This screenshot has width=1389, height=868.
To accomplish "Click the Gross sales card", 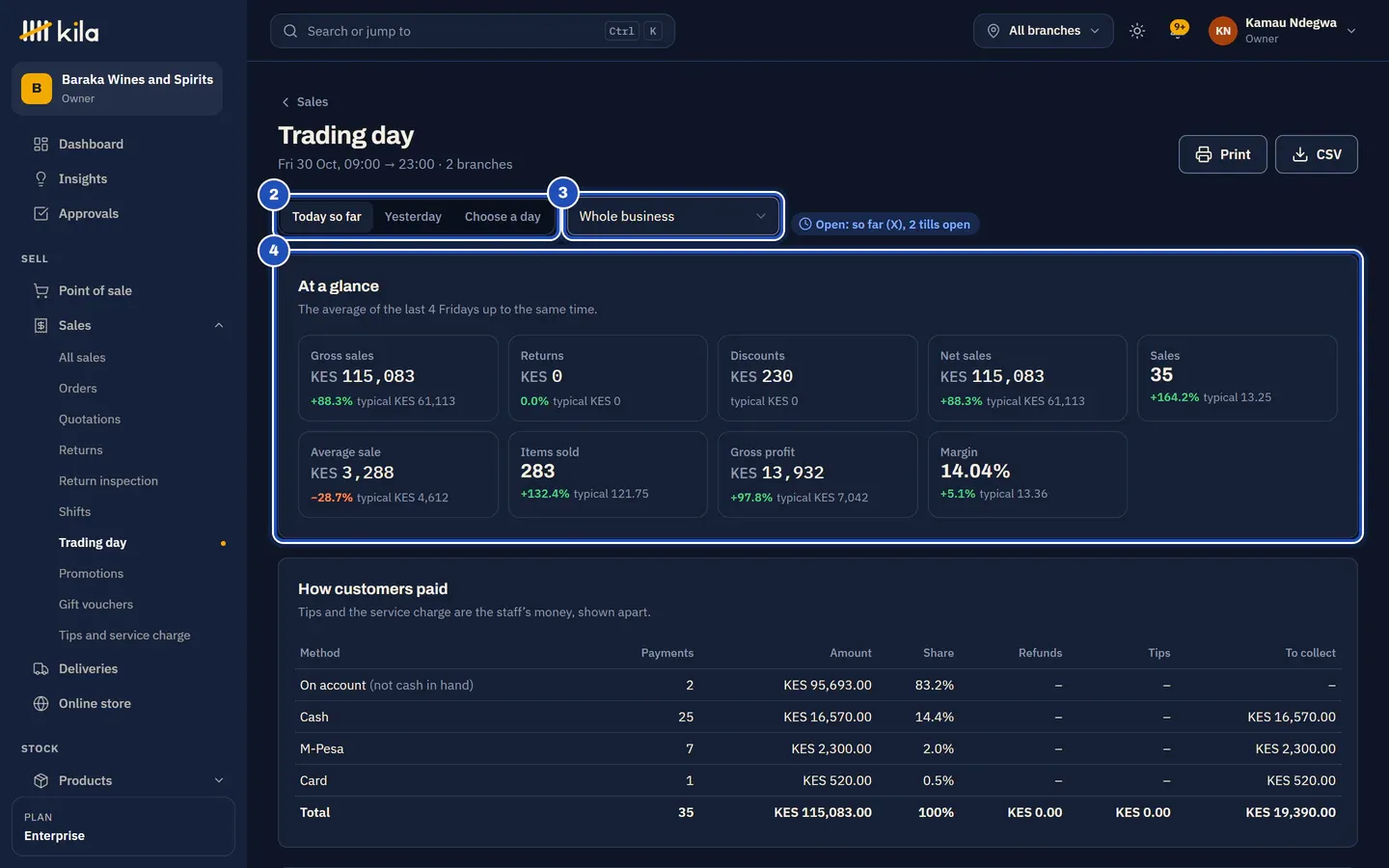I will 397,378.
